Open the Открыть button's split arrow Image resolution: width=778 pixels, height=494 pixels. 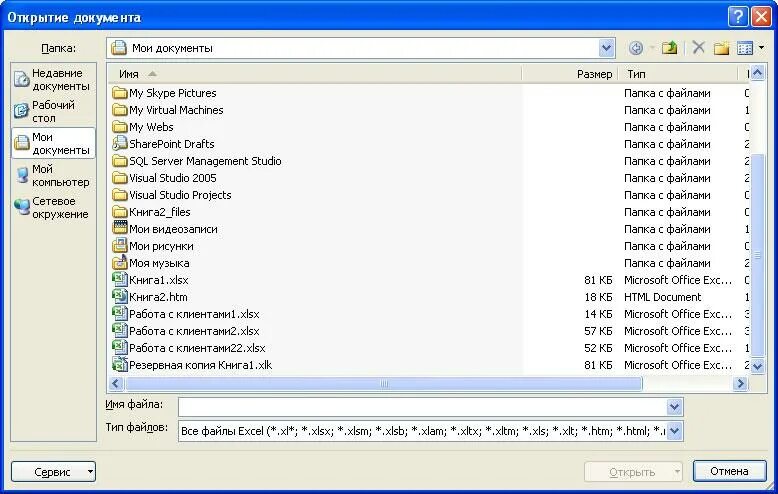tap(677, 472)
